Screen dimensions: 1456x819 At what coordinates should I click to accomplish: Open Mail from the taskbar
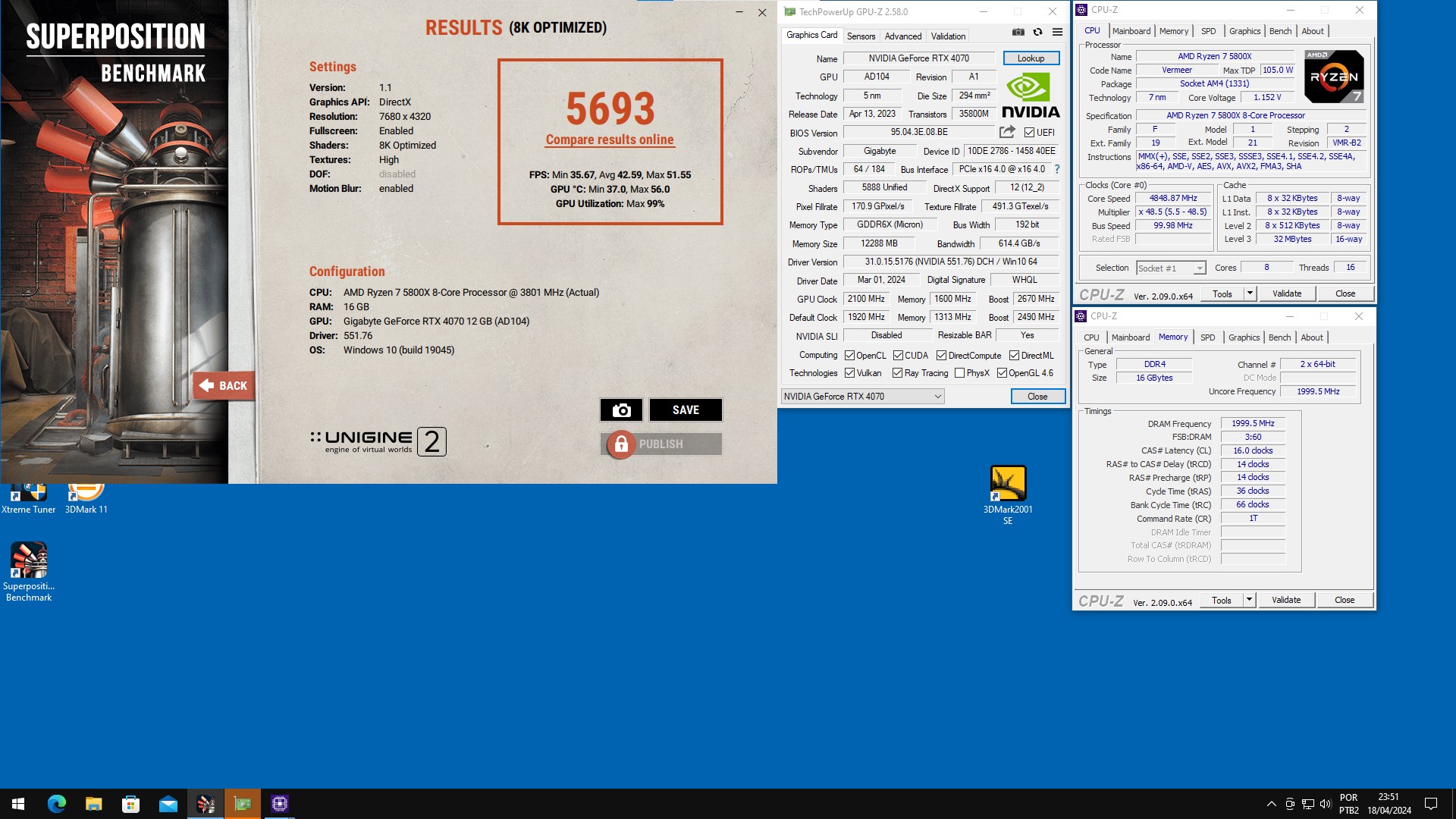click(168, 804)
